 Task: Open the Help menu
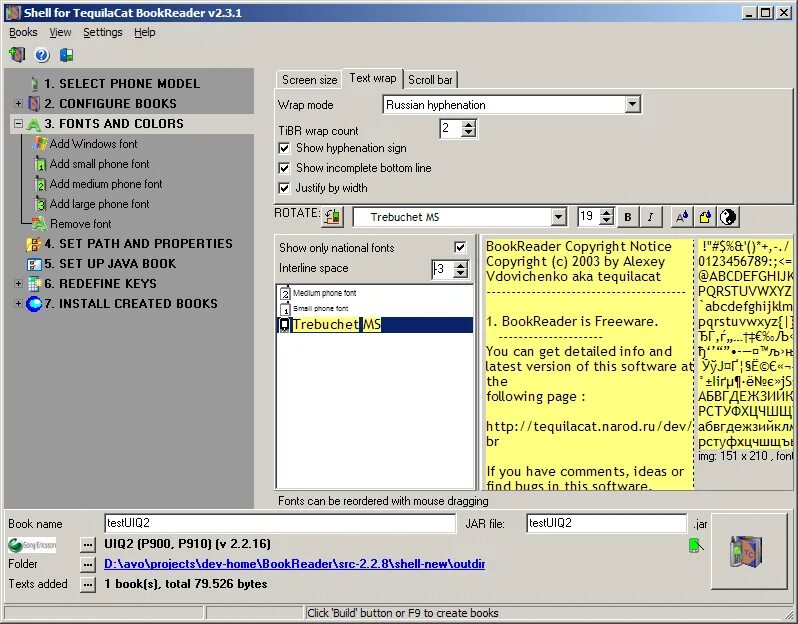tap(145, 32)
